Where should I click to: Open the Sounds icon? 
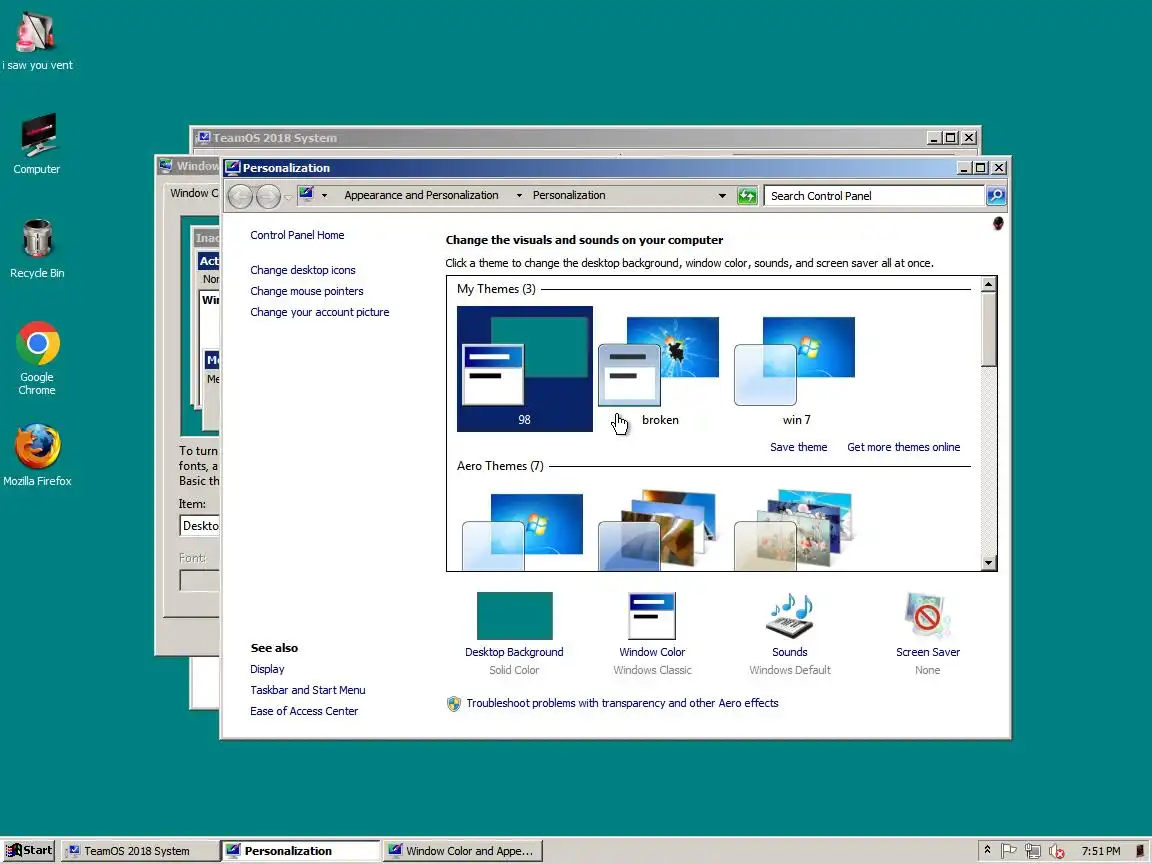pyautogui.click(x=790, y=616)
